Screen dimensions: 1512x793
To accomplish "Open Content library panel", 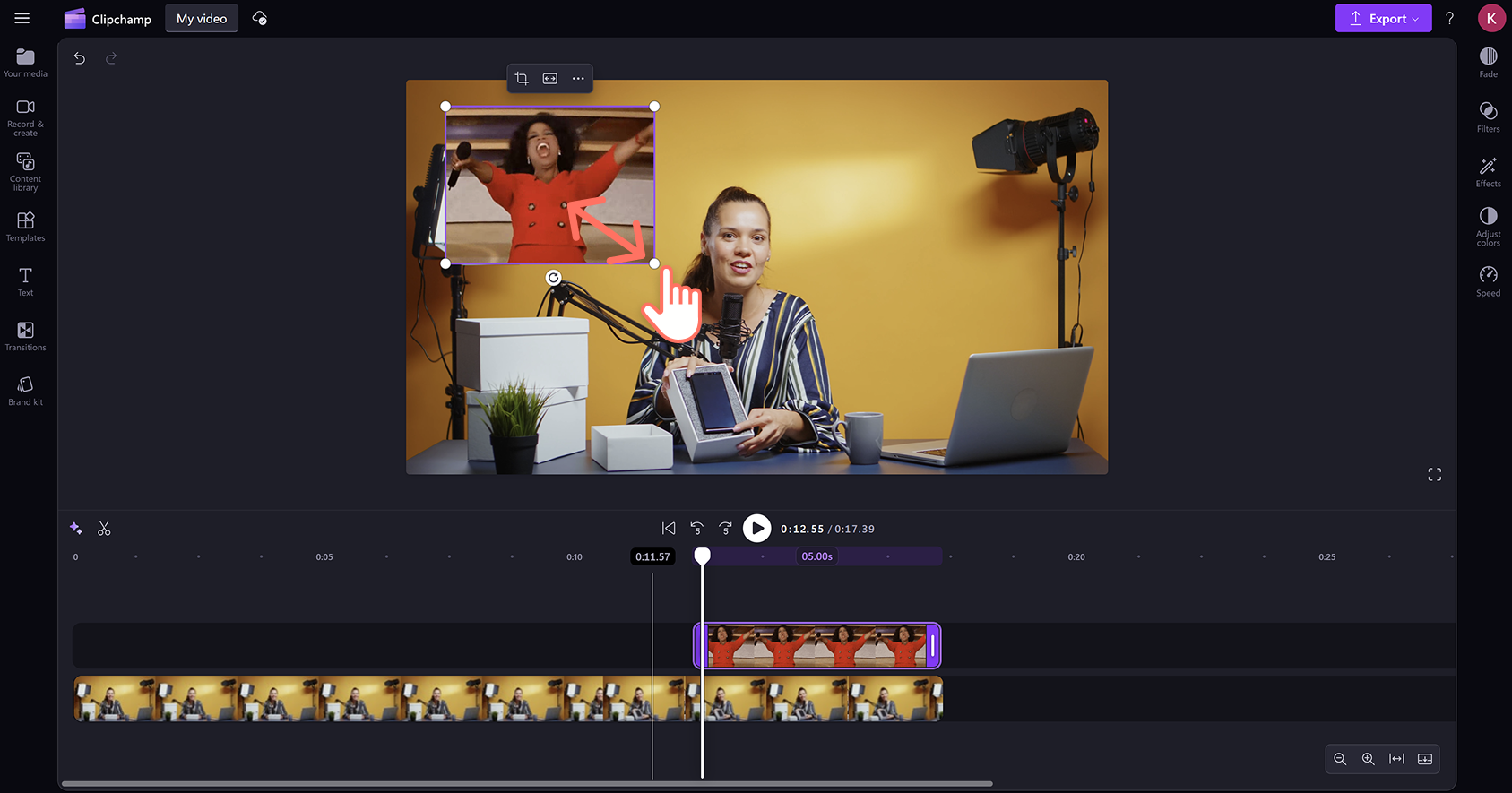I will click(26, 172).
